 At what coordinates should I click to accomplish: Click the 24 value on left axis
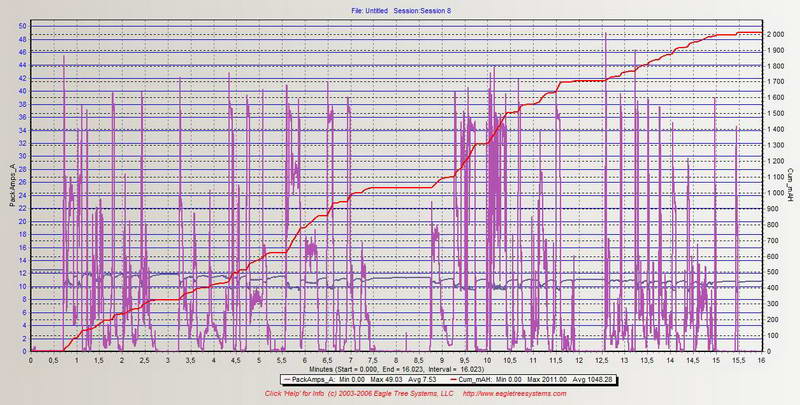pos(23,196)
